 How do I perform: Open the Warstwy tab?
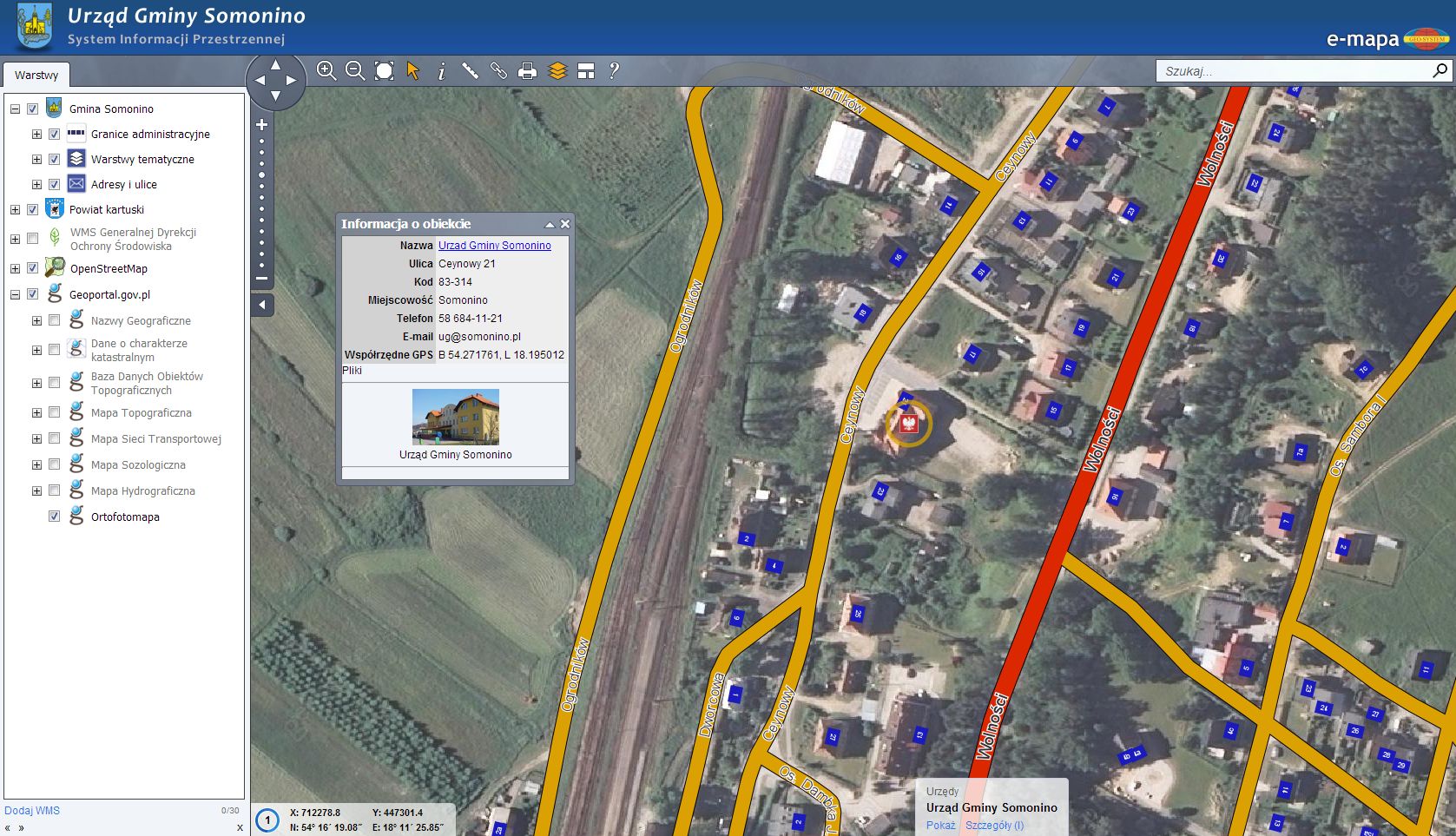tap(36, 75)
